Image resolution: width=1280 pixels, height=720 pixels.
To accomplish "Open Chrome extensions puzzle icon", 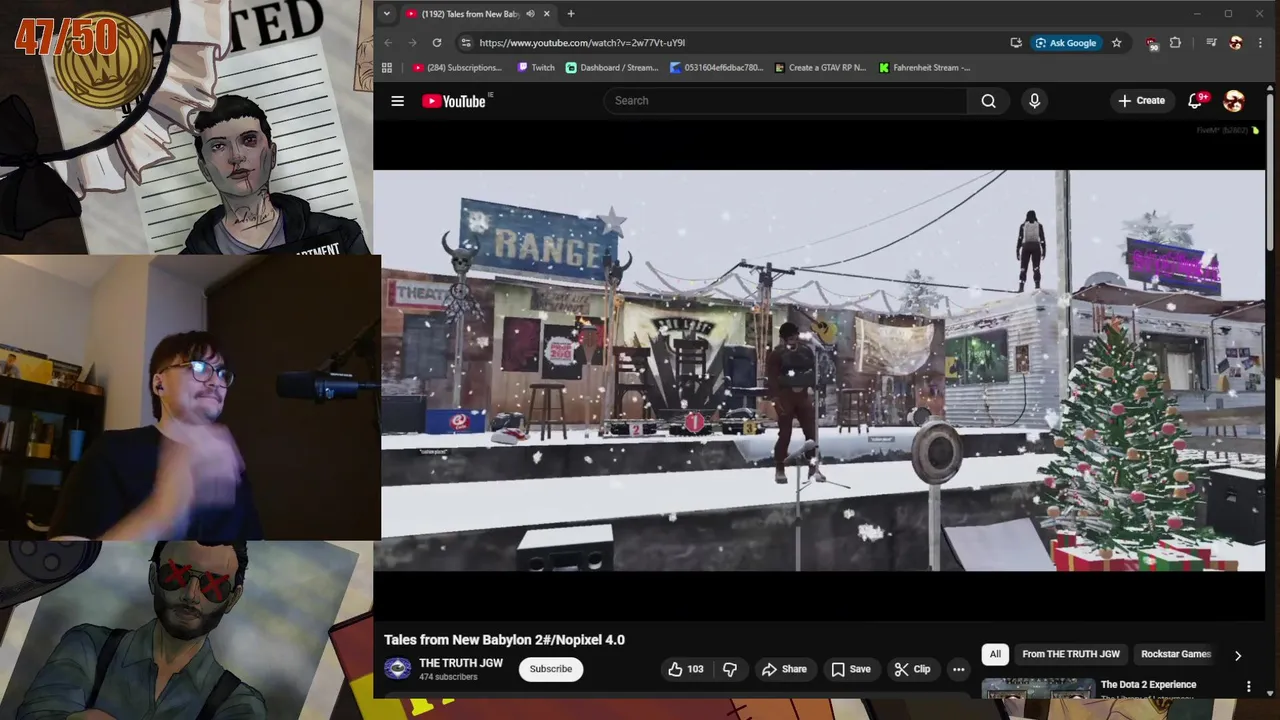I will pos(1175,43).
